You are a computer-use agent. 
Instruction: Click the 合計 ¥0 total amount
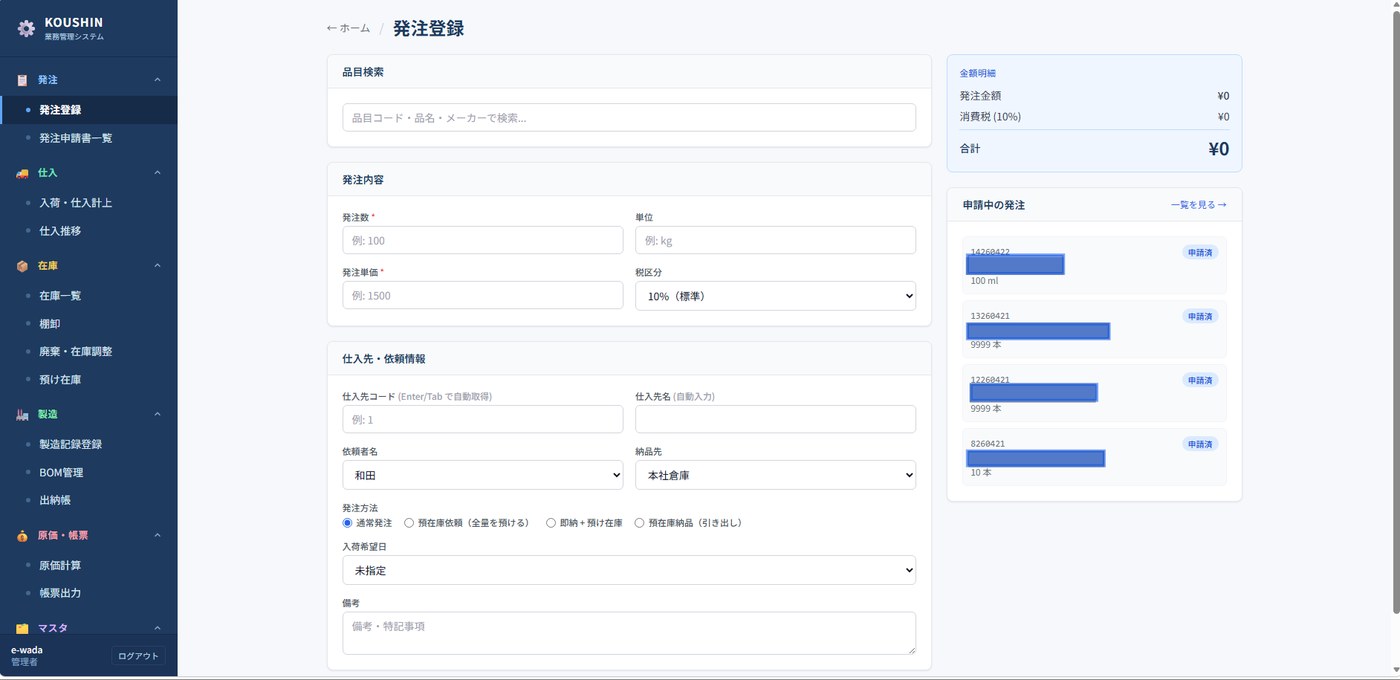1219,149
